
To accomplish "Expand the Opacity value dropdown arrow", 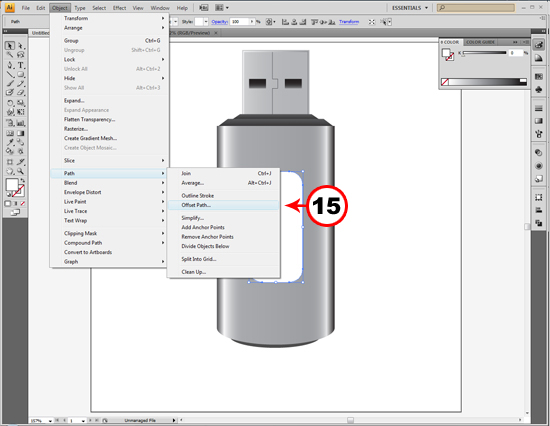I will [251, 22].
